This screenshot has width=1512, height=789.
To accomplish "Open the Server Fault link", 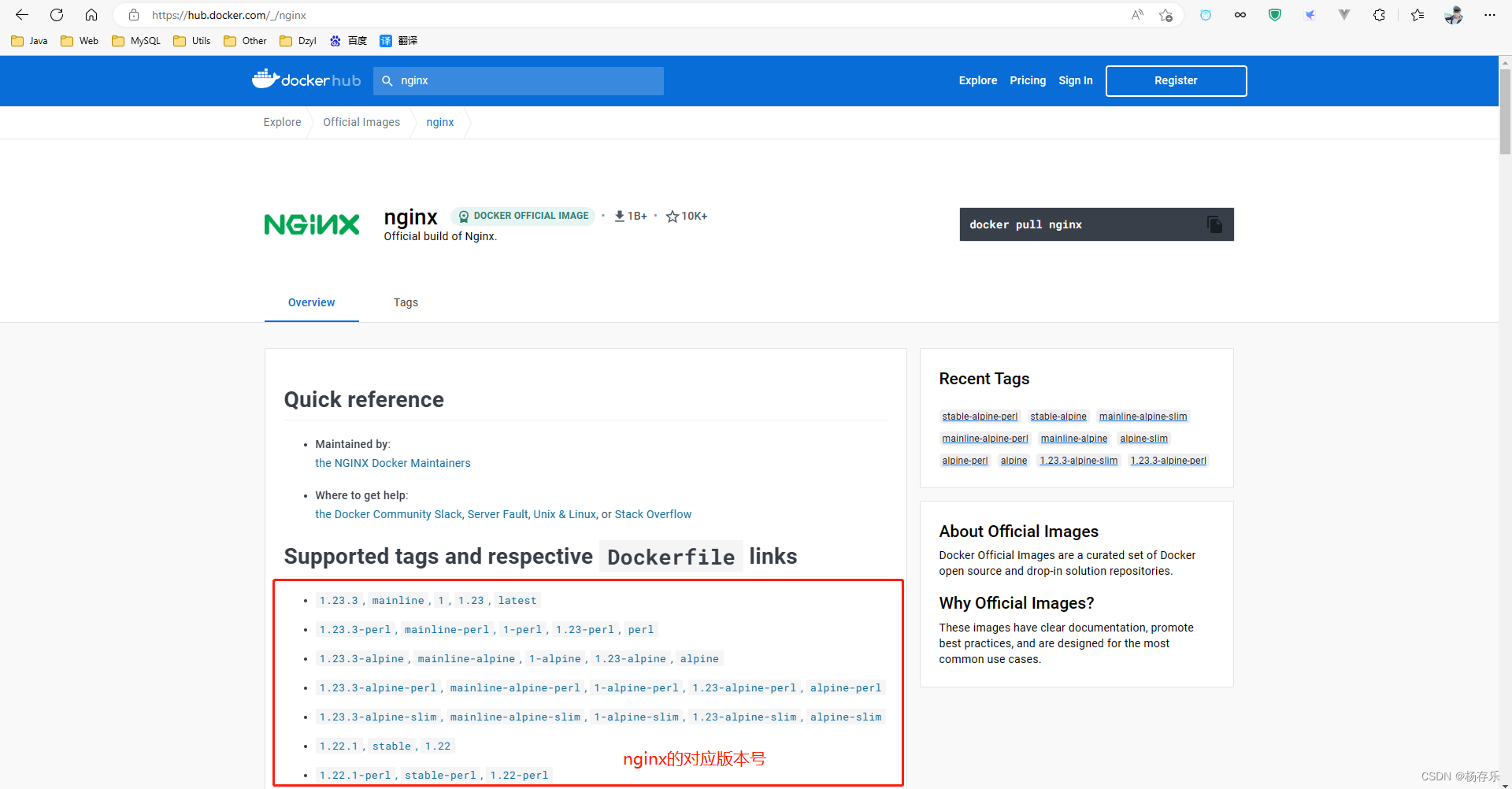I will (498, 514).
